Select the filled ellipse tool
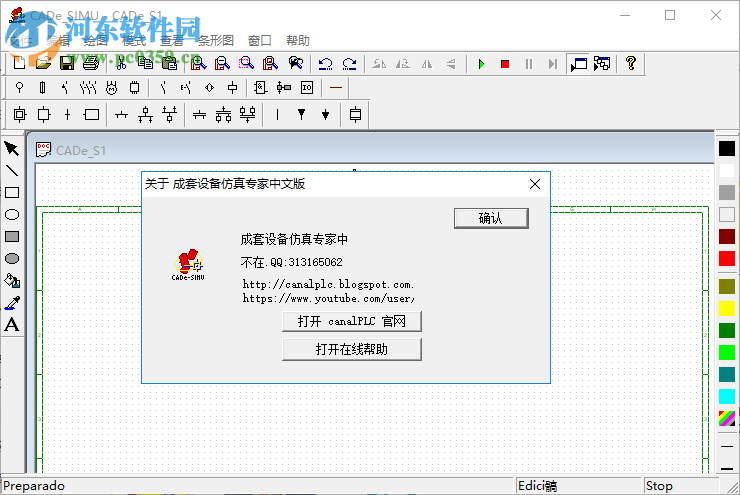This screenshot has width=740, height=495. [12, 259]
